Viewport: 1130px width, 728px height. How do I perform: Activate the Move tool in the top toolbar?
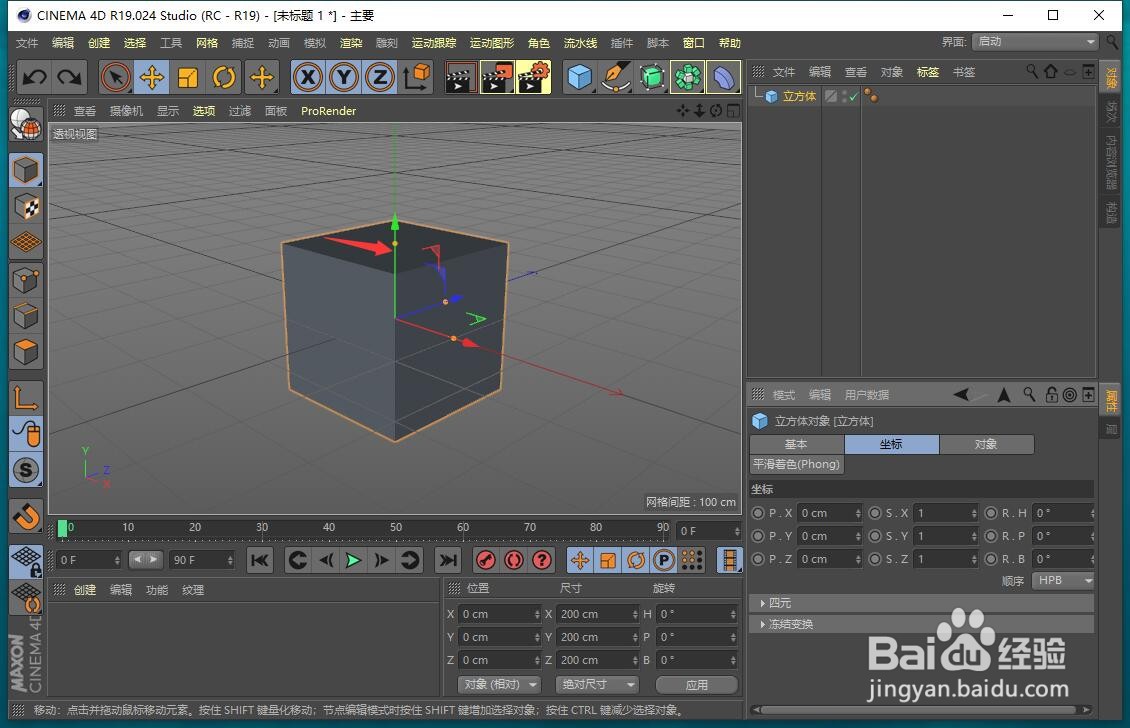pyautogui.click(x=152, y=77)
